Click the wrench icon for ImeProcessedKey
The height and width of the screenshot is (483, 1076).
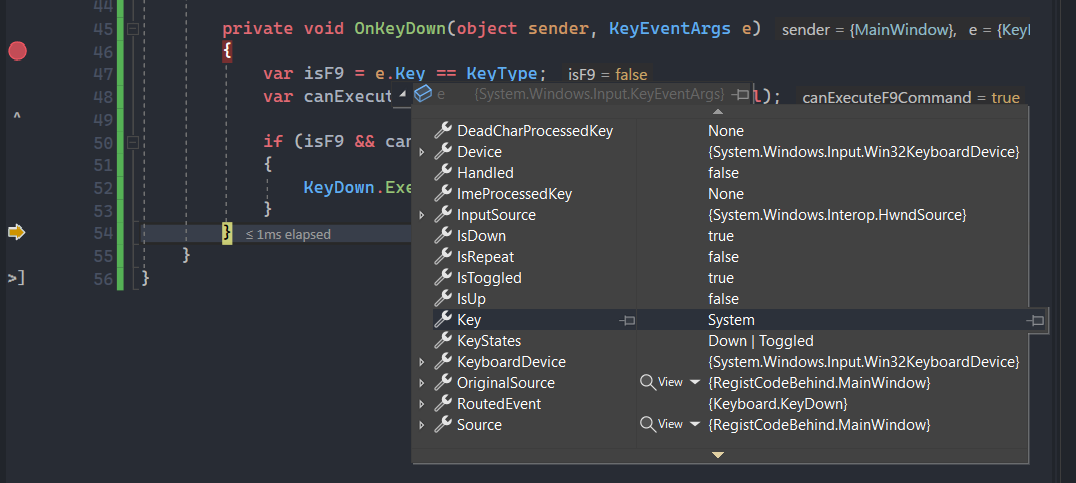pyautogui.click(x=443, y=193)
